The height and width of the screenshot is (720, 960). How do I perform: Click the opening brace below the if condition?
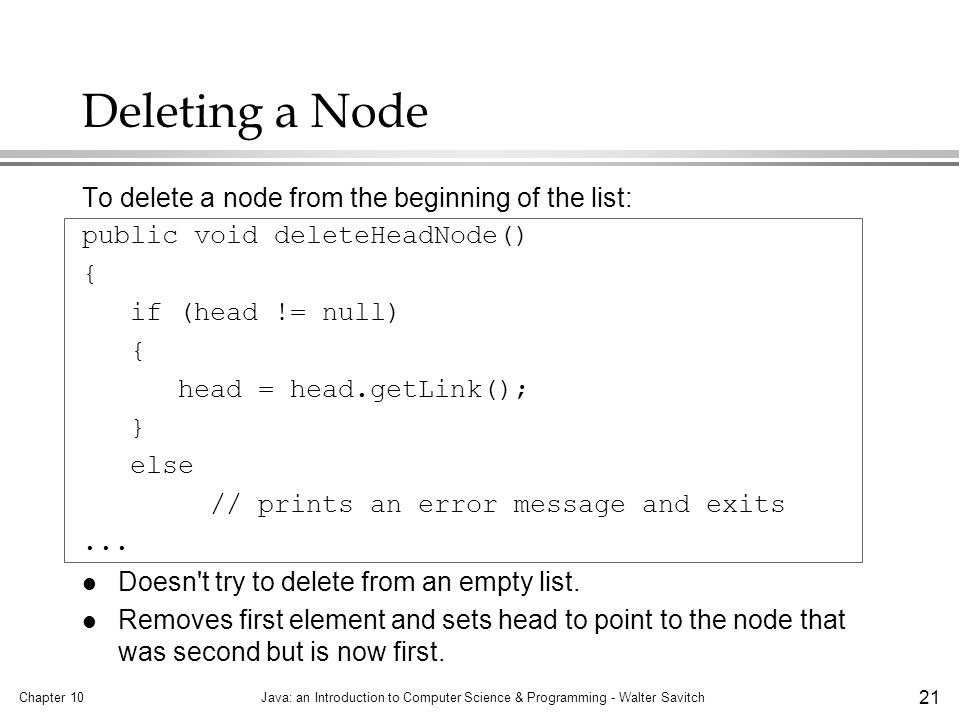click(x=138, y=351)
